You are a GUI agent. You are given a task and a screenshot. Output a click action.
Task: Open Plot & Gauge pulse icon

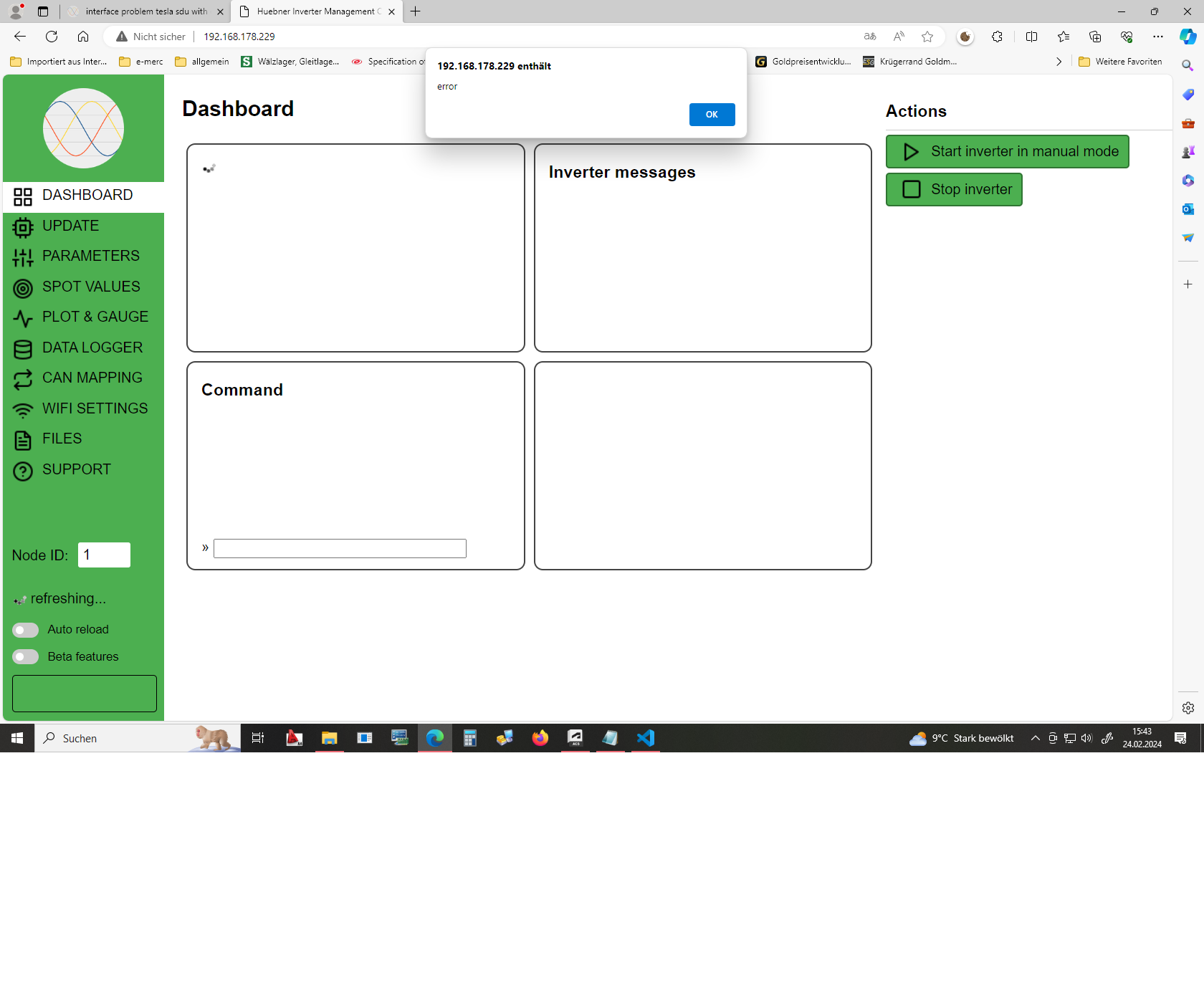(x=23, y=318)
